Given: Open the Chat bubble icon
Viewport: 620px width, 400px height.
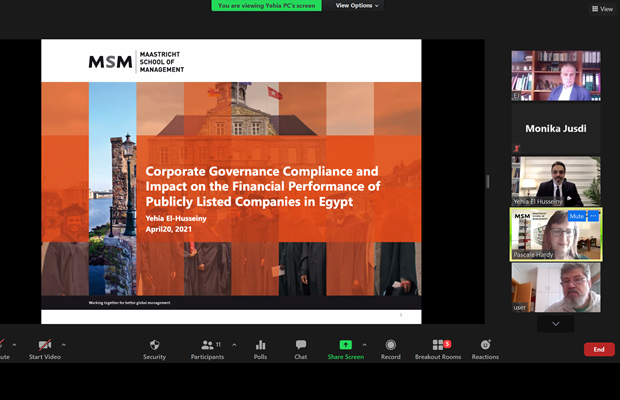Looking at the screenshot, I should pos(301,350).
